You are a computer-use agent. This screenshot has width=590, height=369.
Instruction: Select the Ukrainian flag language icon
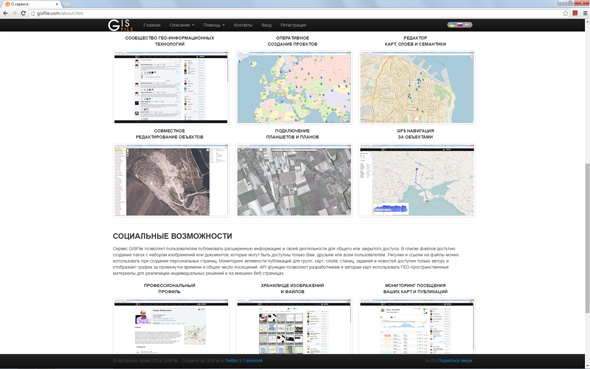tap(452, 25)
